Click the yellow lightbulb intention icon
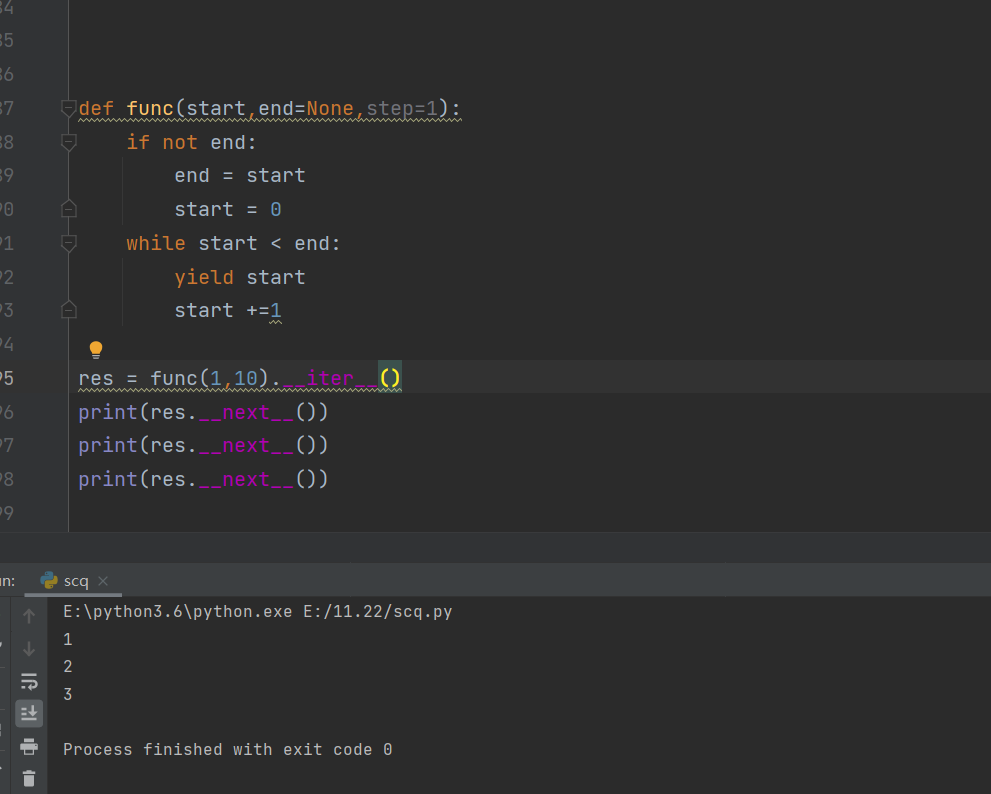The image size is (991, 794). coord(96,349)
